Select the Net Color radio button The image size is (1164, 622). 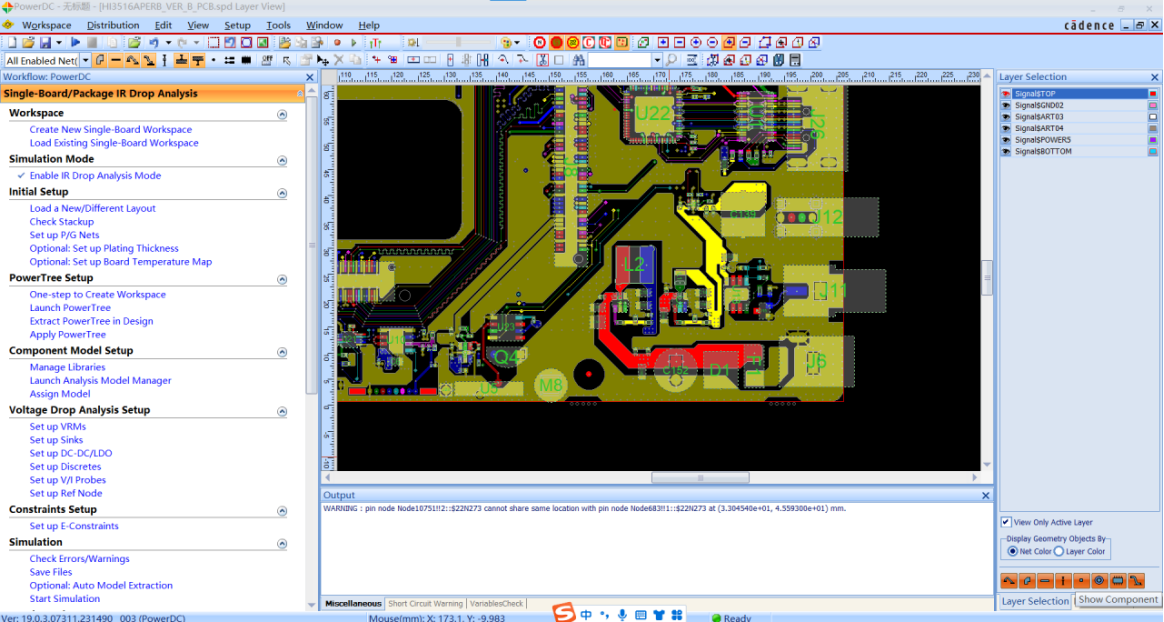pyautogui.click(x=1013, y=551)
